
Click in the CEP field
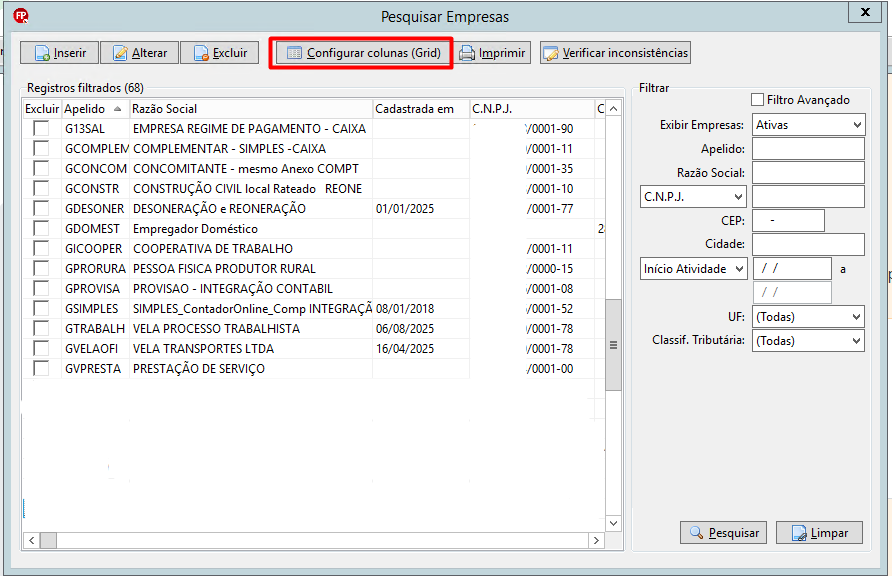788,221
